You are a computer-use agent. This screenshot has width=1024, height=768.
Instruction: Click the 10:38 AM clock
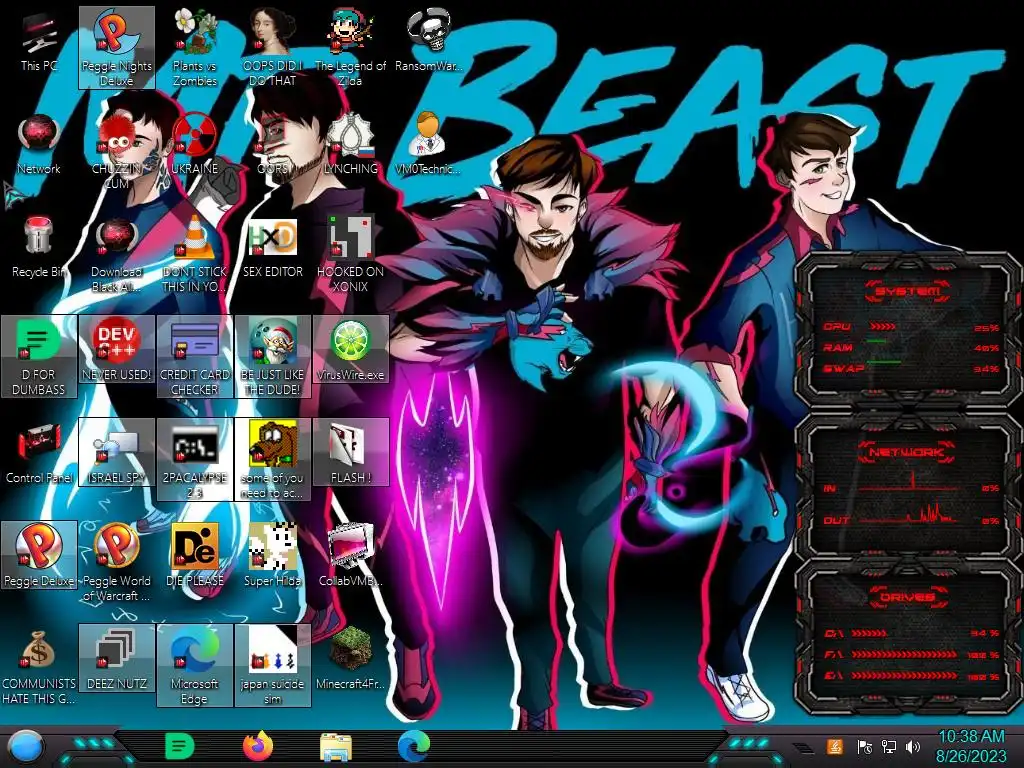[x=971, y=737]
